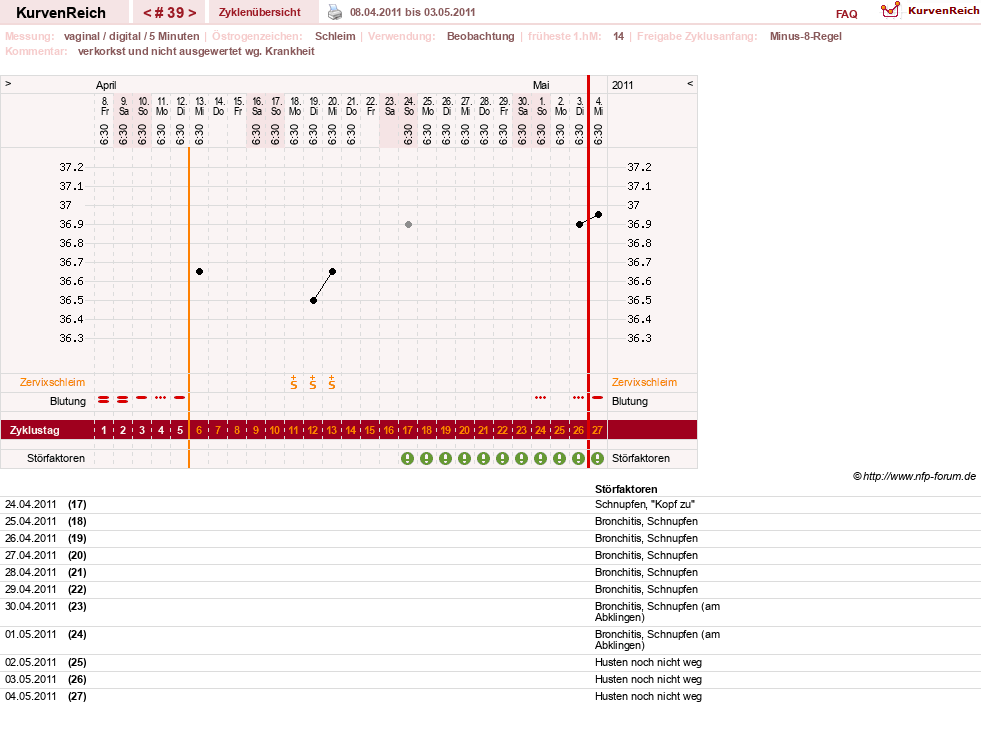Click cycle day 1 in the Zyklustag row
This screenshot has height=756, width=981.
tap(104, 431)
